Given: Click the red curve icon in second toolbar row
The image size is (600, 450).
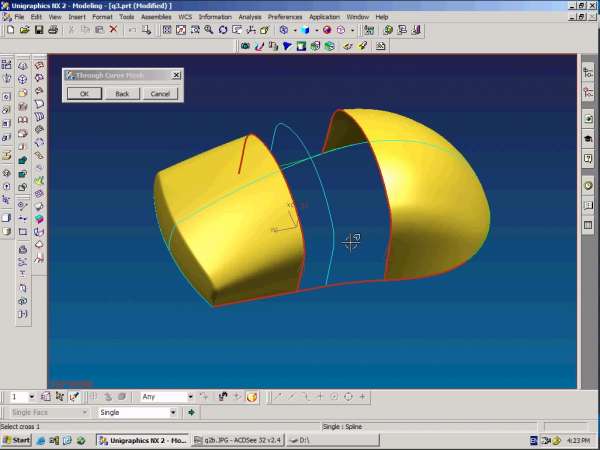Looking at the screenshot, I should [x=259, y=46].
